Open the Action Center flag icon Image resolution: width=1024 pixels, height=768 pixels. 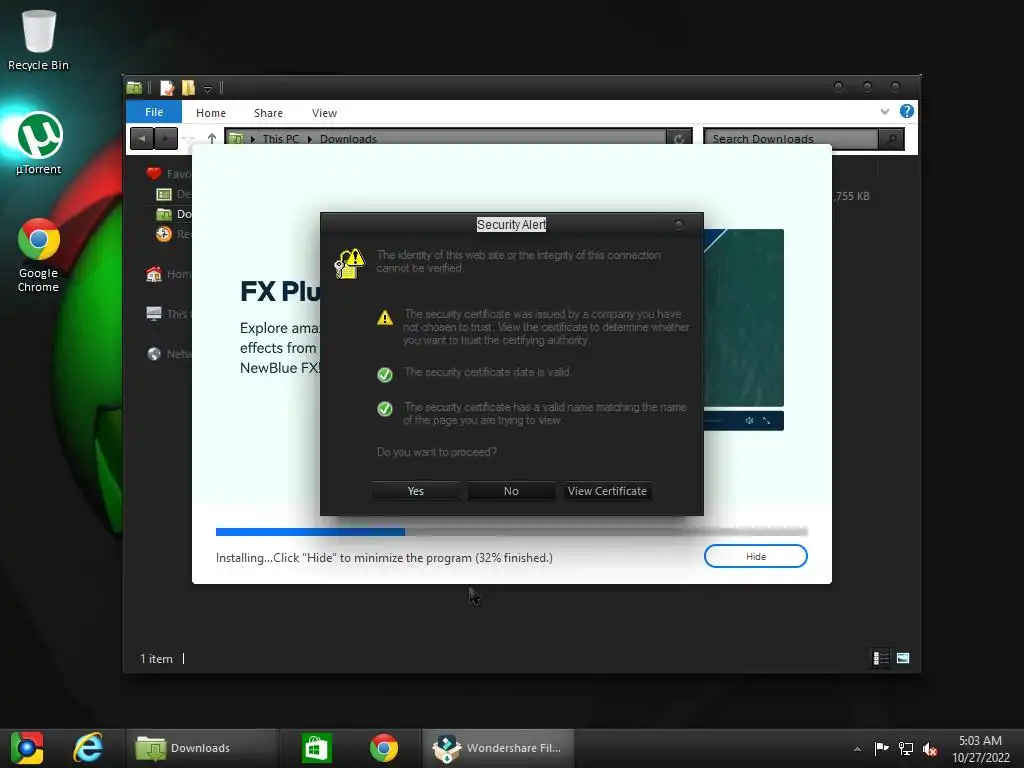[882, 748]
